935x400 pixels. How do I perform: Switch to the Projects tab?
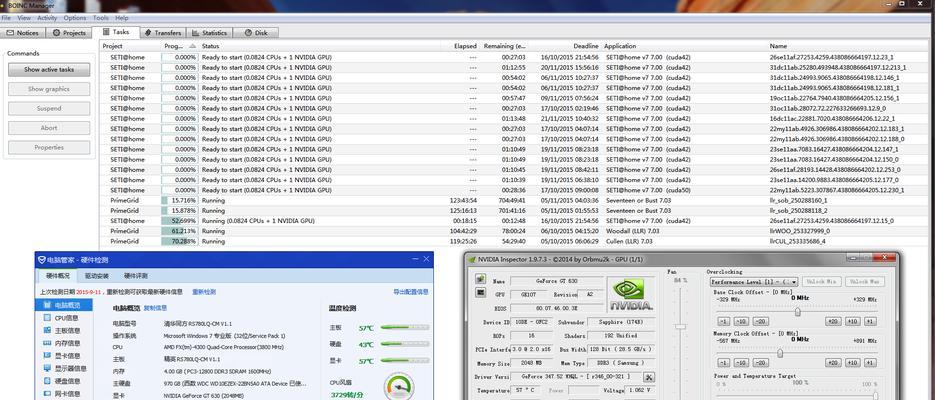[x=69, y=33]
